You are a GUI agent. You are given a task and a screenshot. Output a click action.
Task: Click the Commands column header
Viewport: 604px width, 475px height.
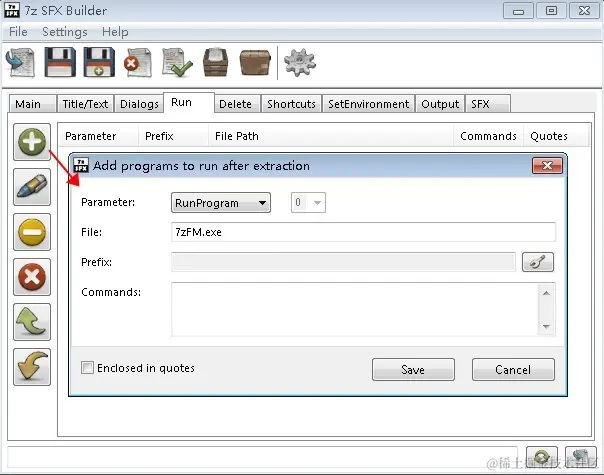tap(488, 136)
